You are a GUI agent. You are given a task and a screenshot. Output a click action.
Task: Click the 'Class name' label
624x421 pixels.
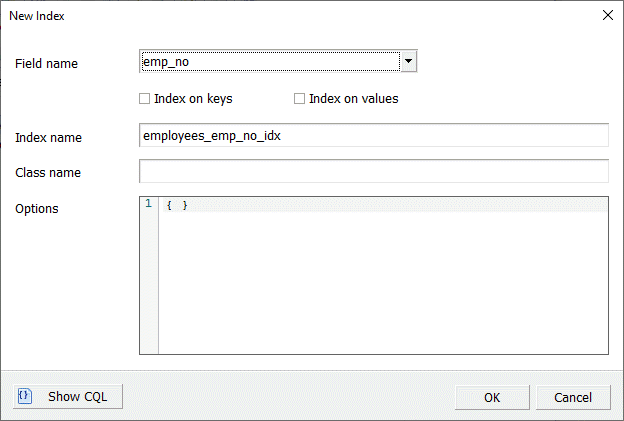point(48,173)
